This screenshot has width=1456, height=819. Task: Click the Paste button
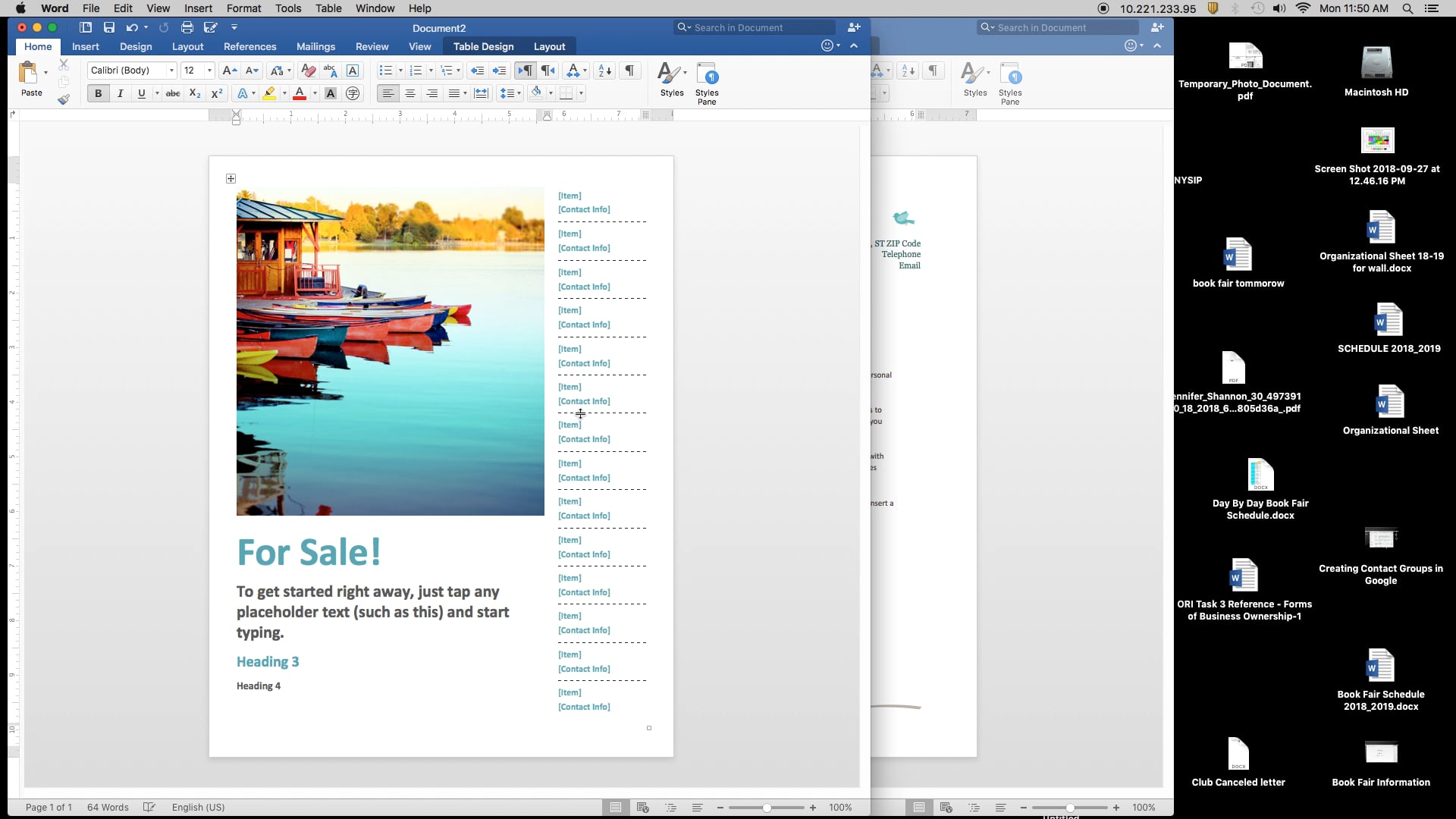click(31, 80)
